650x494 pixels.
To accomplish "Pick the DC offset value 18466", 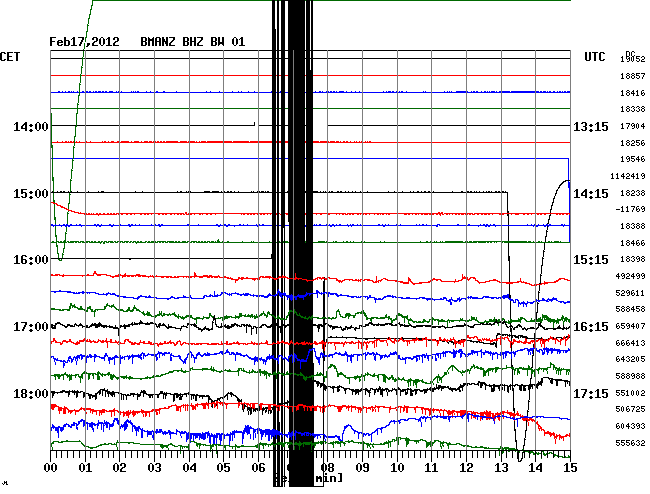I will coord(633,243).
